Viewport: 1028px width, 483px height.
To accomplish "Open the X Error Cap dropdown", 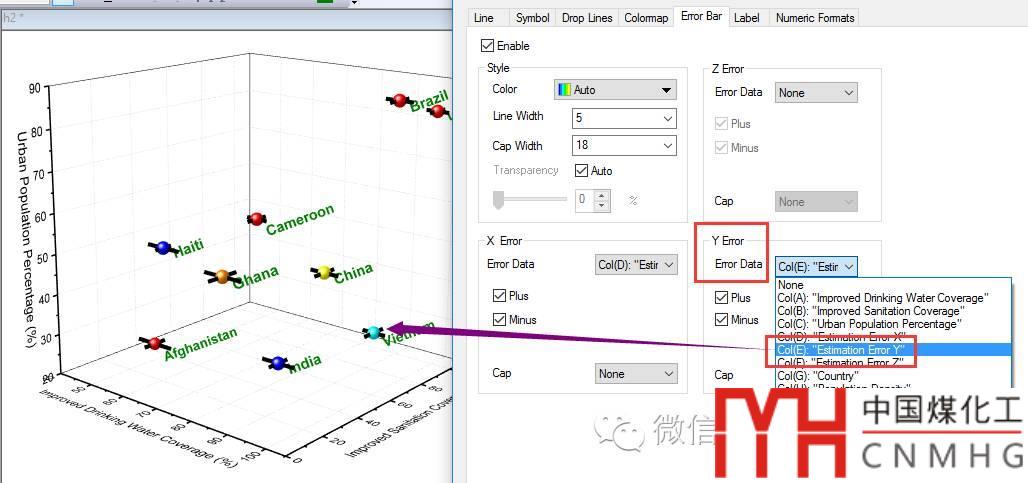I will 636,374.
